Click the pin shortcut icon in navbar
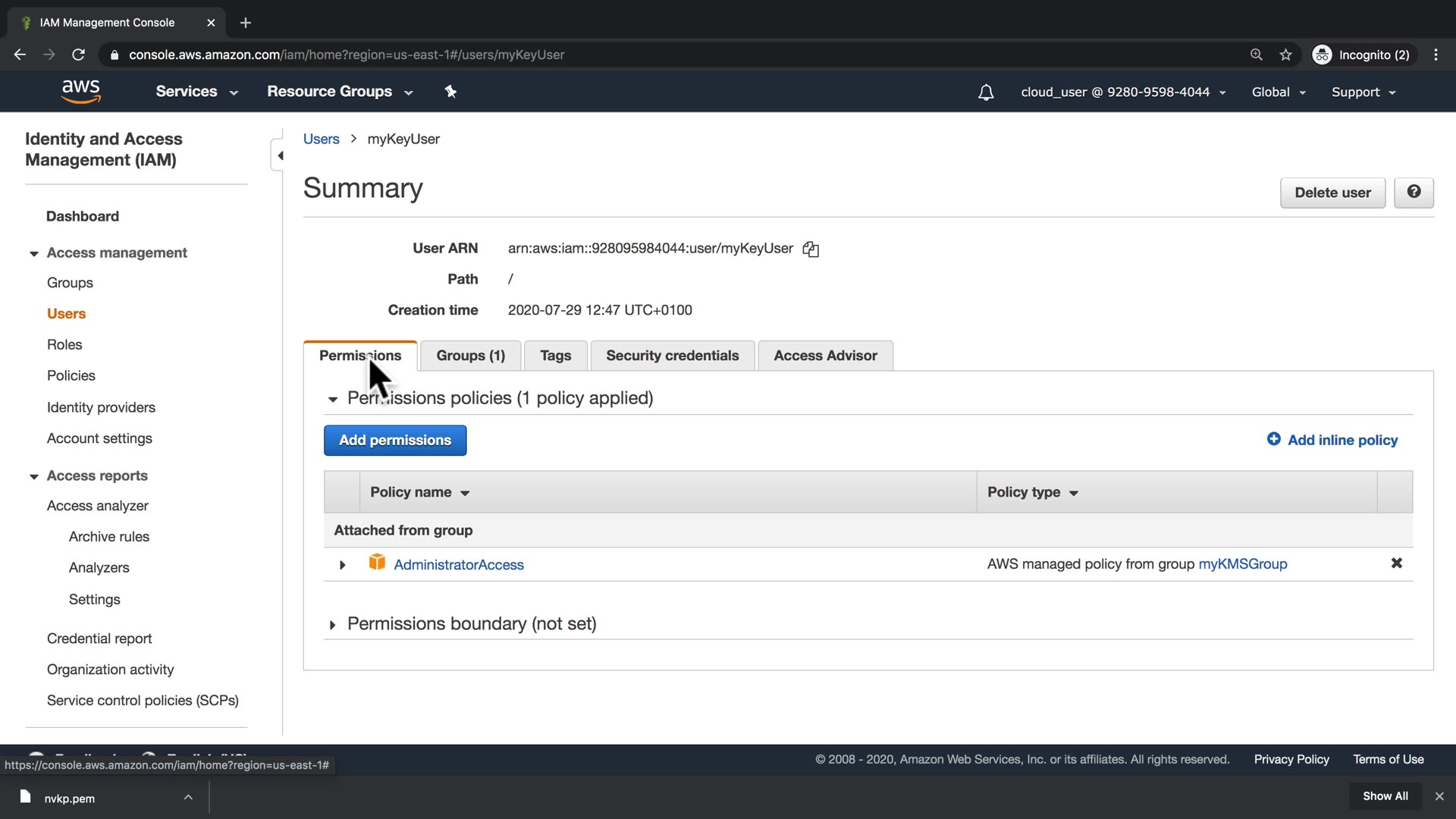This screenshot has width=1456, height=819. 450,92
